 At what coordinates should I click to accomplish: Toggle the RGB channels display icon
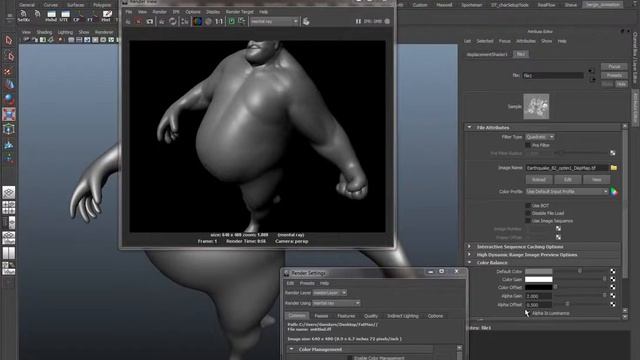click(197, 21)
